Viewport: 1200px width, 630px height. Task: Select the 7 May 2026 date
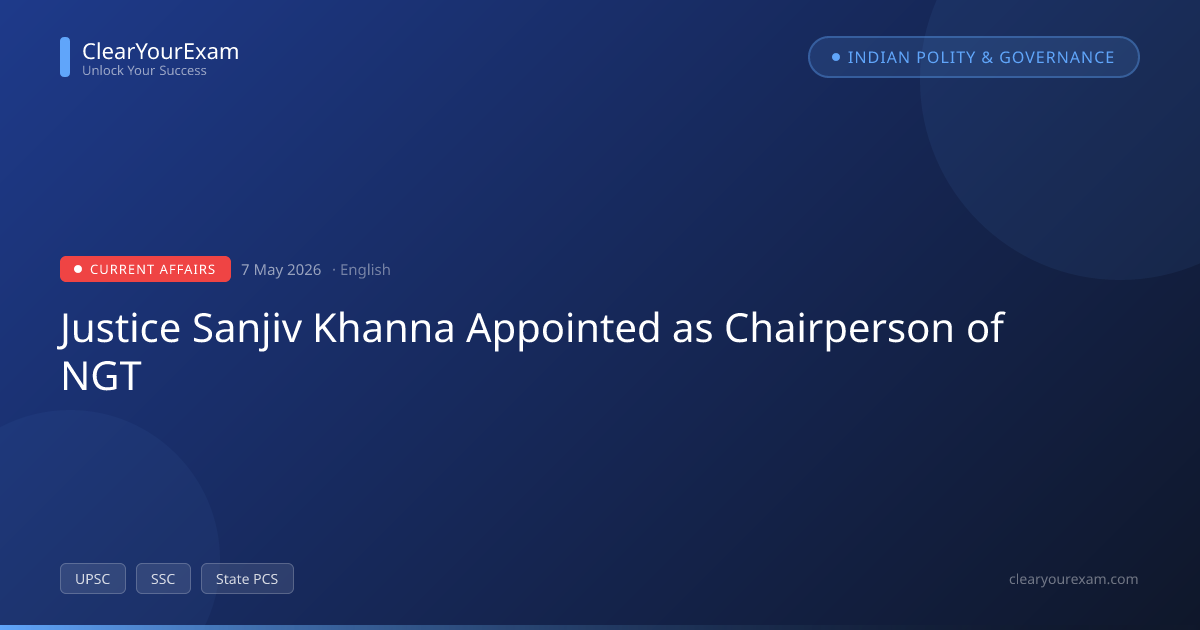[281, 270]
